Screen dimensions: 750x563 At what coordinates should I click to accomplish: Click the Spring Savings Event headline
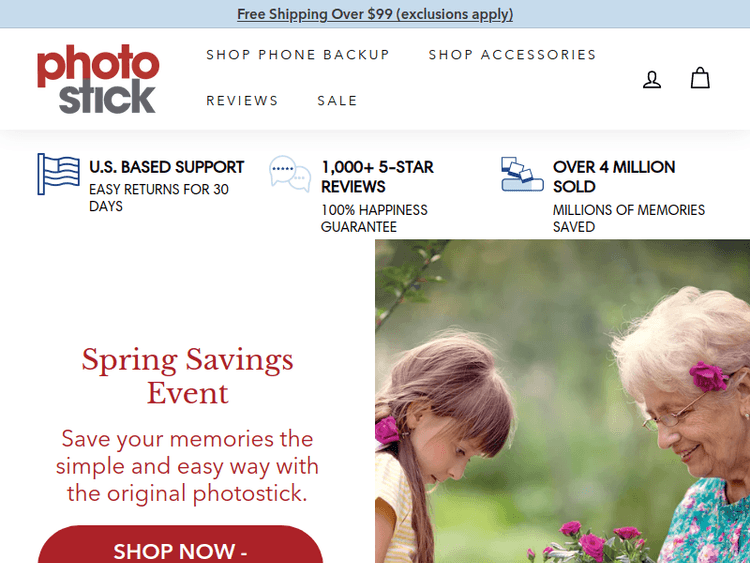188,376
